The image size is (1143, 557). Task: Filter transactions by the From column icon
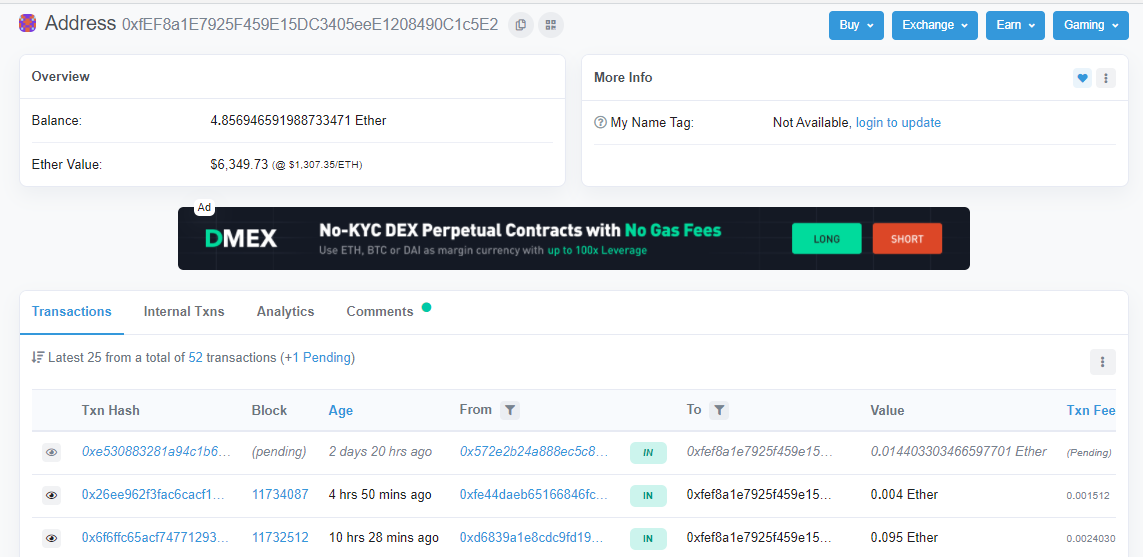(x=510, y=410)
